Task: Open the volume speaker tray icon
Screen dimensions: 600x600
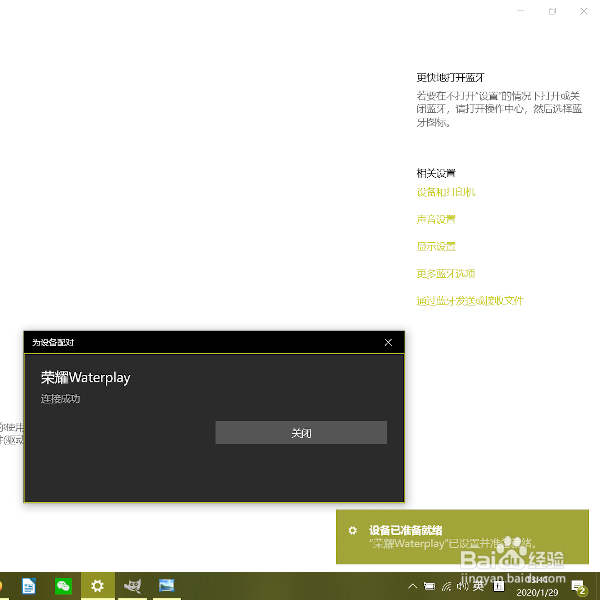Action: pyautogui.click(x=462, y=585)
